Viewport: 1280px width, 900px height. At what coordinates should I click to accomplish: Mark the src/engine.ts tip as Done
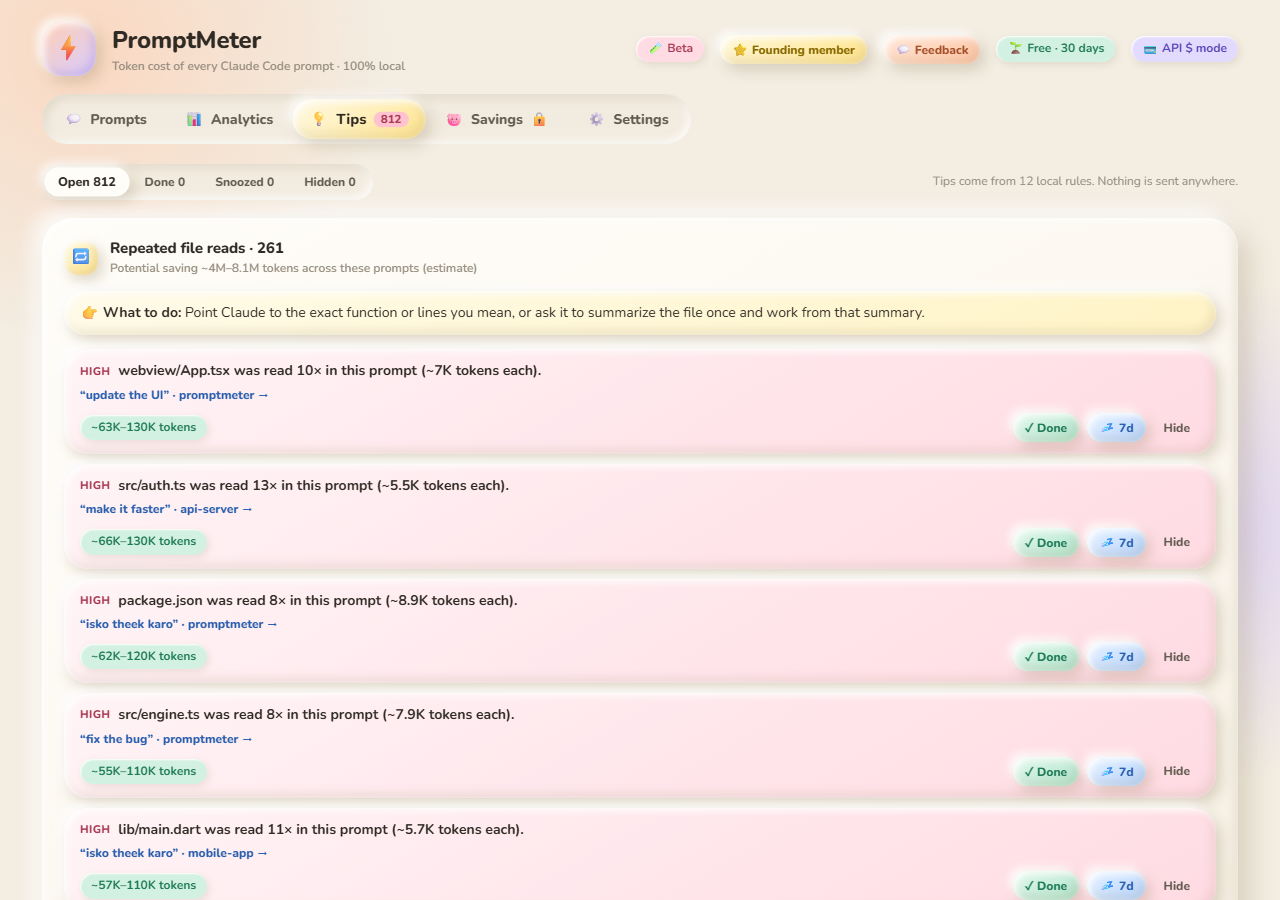click(1046, 772)
